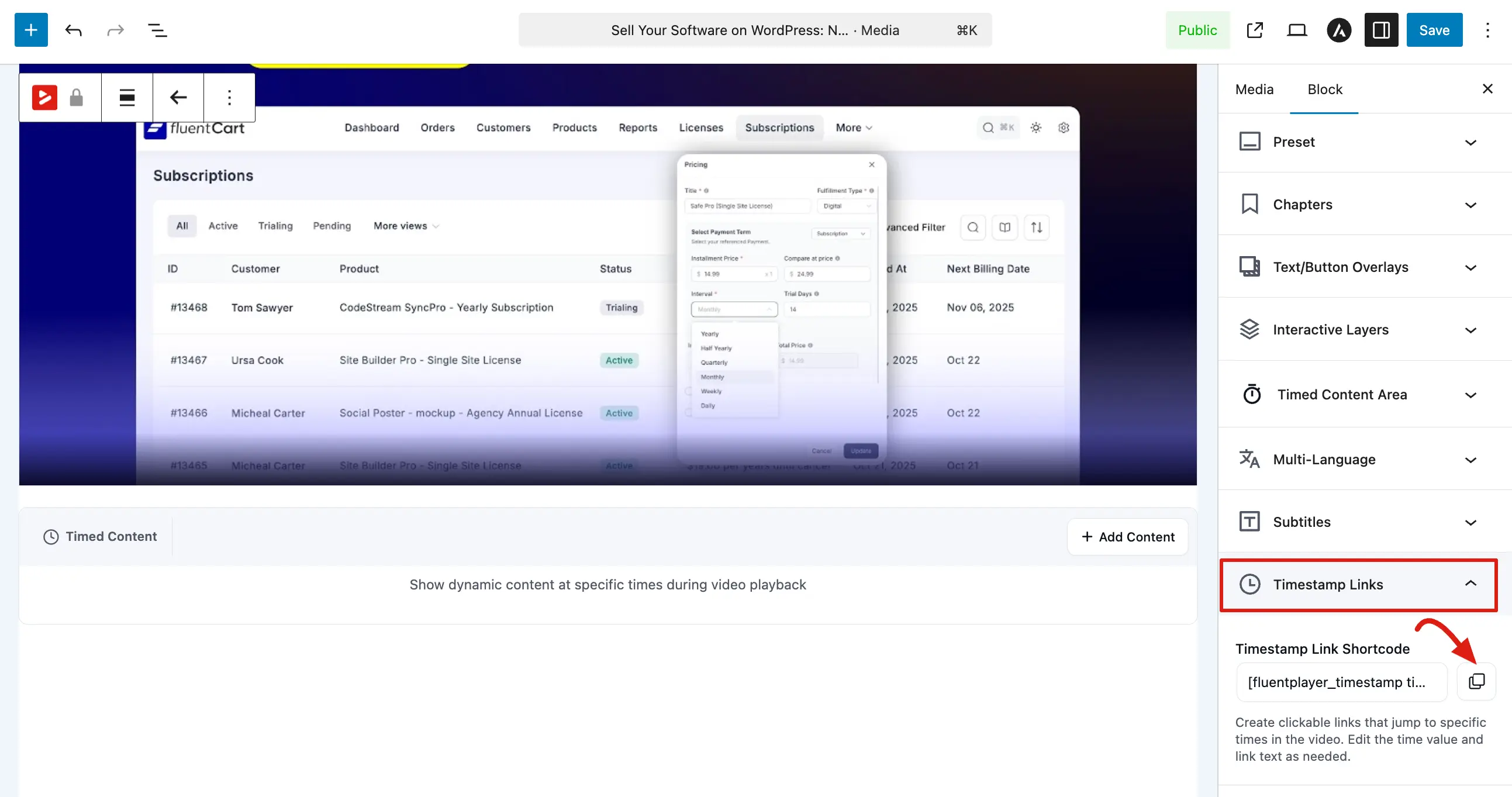Toggle FluentCart light/dark theme sun icon
This screenshot has height=797, width=1512.
[x=1036, y=127]
